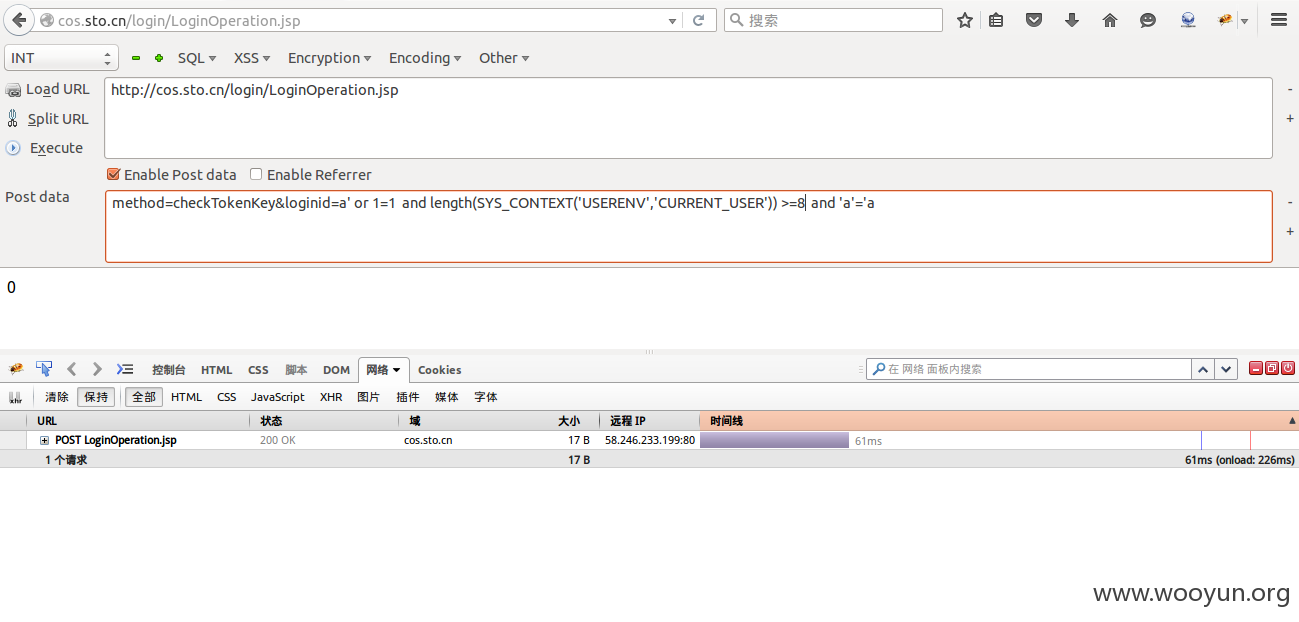Open the chat smiley icon

(1148, 20)
